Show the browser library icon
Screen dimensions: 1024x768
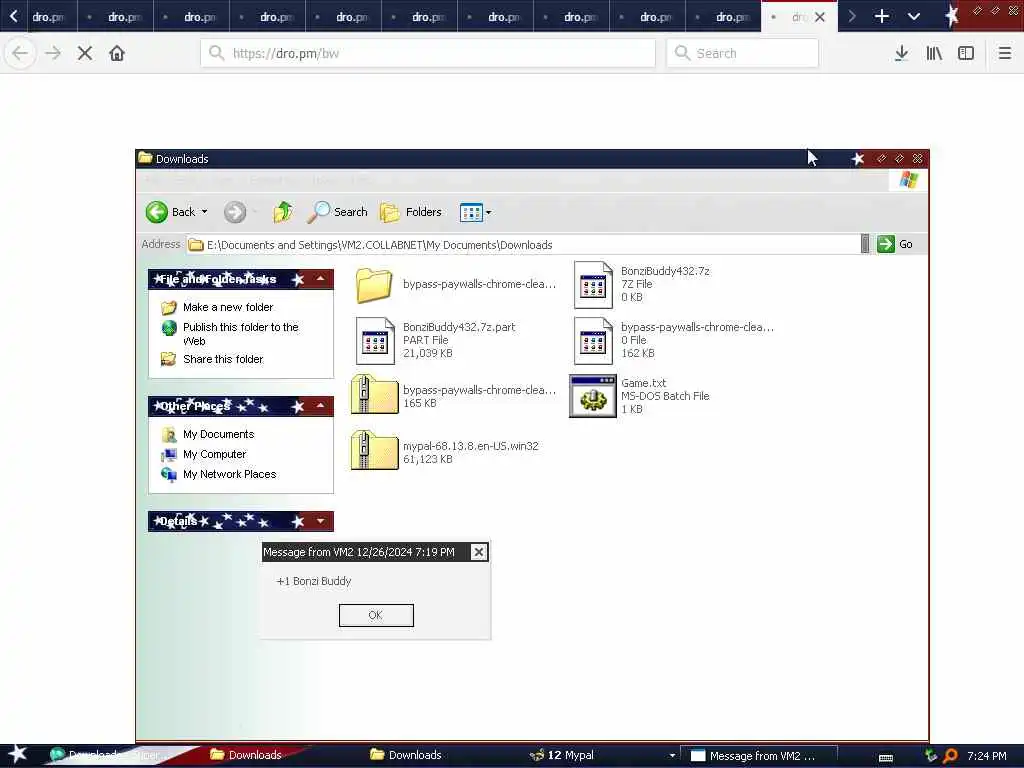[934, 54]
